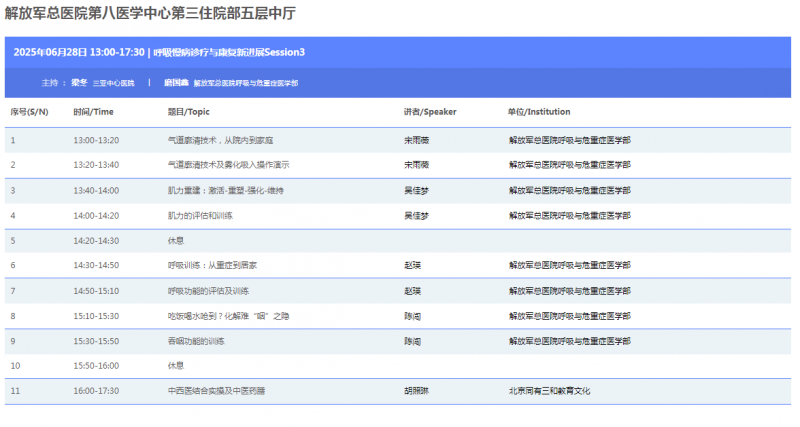The height and width of the screenshot is (427, 800).
Task: Select time cell 13:00-13:20
Action: point(96,140)
